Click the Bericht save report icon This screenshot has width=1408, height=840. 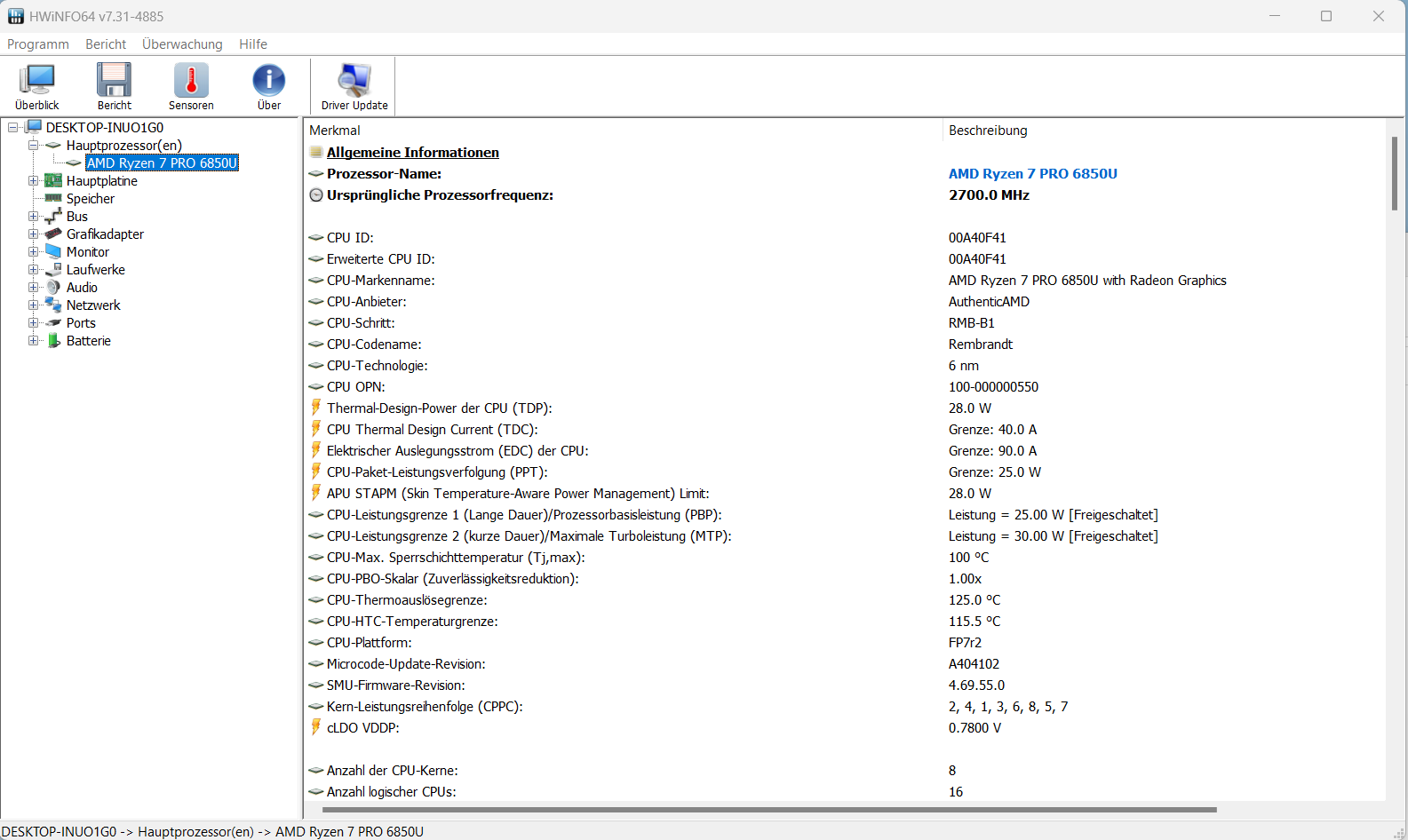pos(115,86)
